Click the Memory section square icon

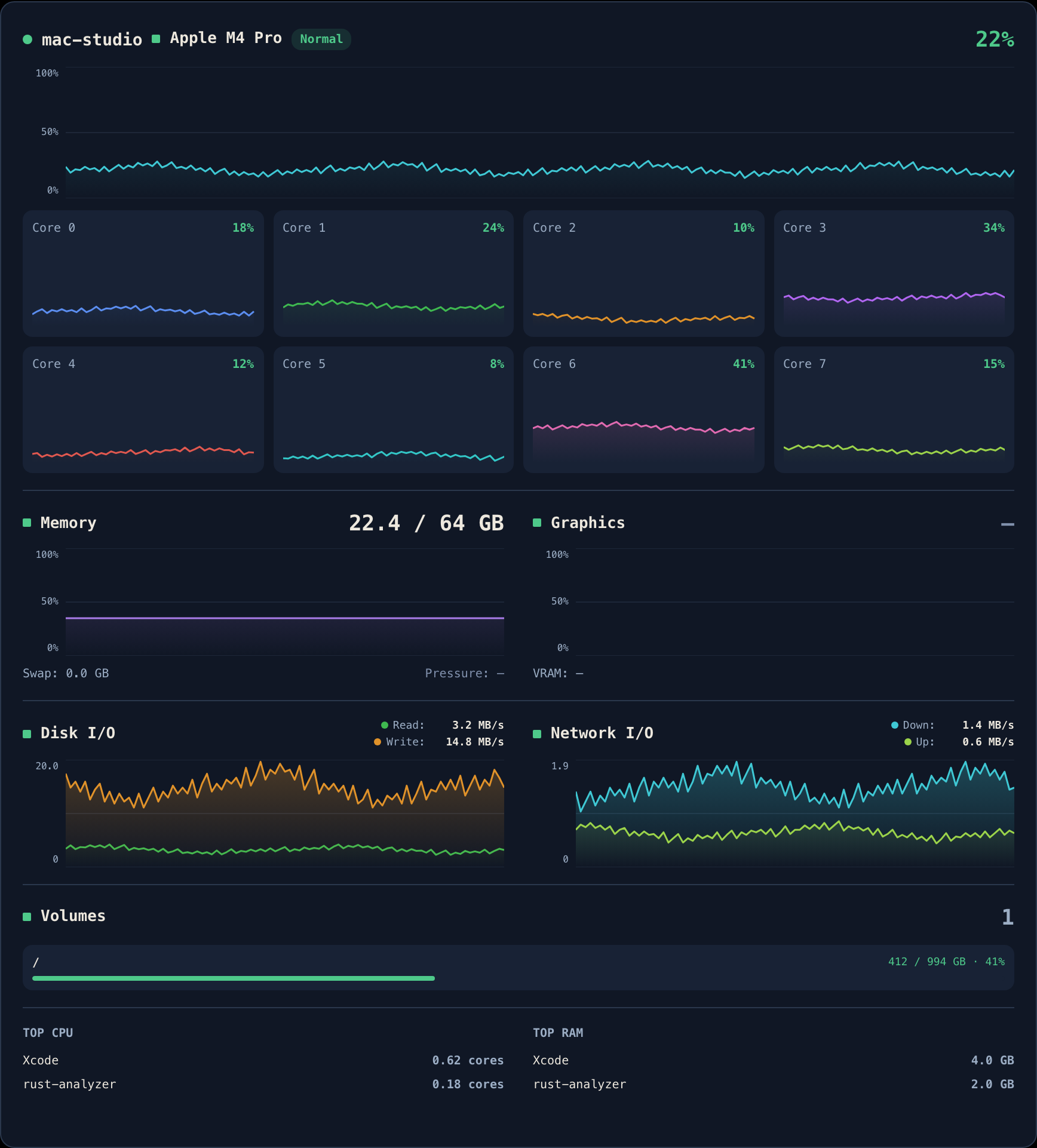[x=27, y=523]
